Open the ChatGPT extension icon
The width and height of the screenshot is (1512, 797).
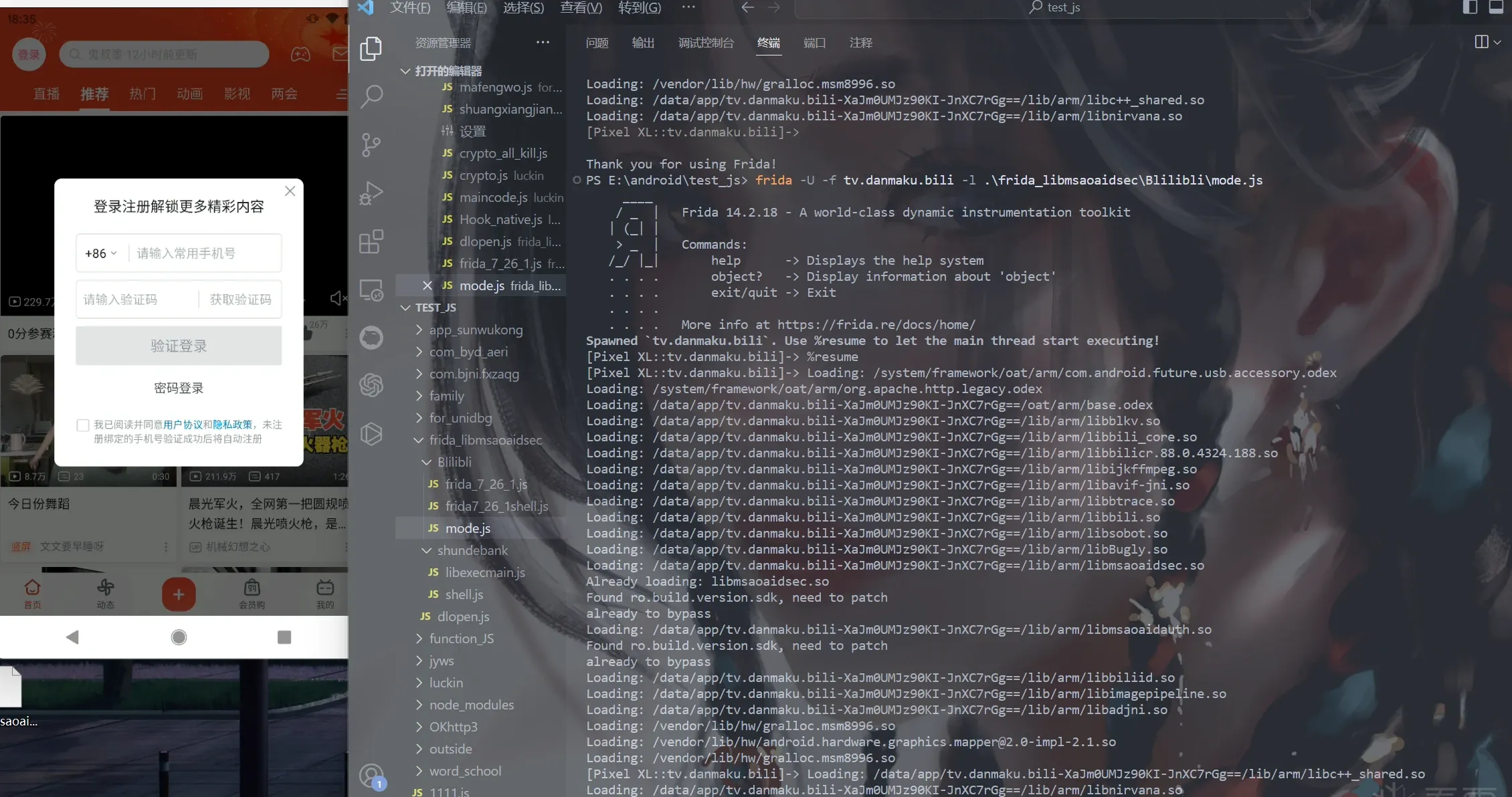tap(371, 385)
